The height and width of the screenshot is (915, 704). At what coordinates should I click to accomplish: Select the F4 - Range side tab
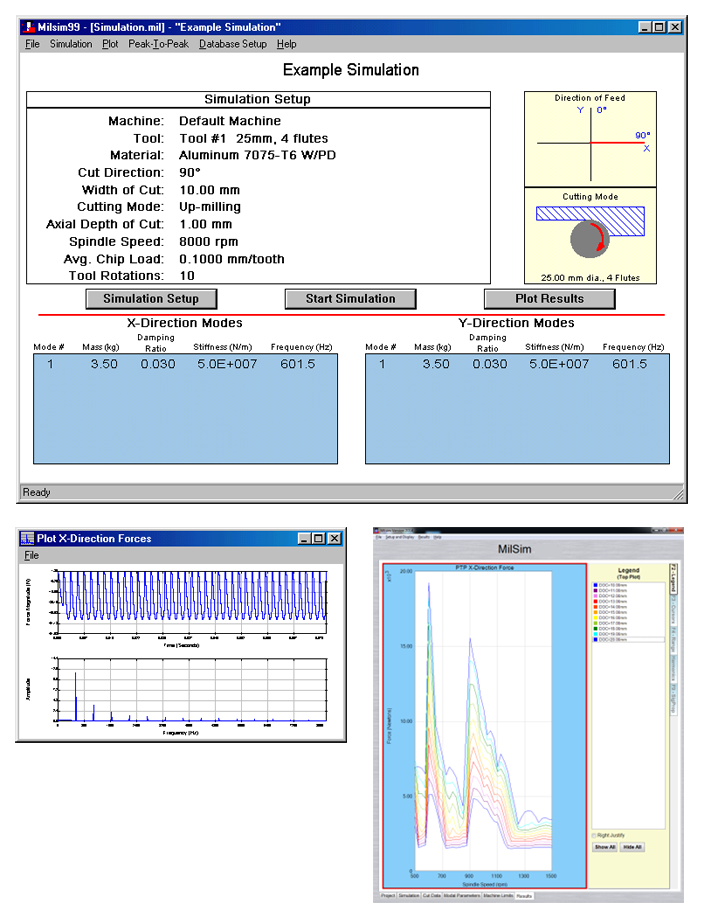coord(673,640)
